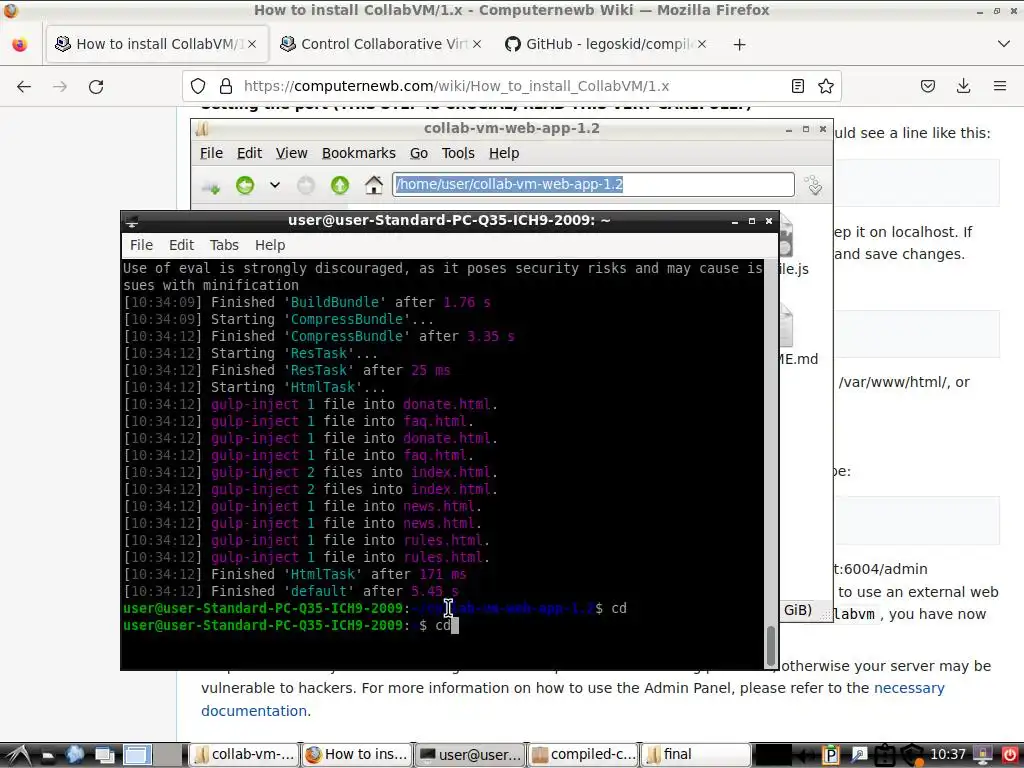Viewport: 1024px width, 768px height.
Task: Click the panel clock showing 10:37
Action: 948,755
